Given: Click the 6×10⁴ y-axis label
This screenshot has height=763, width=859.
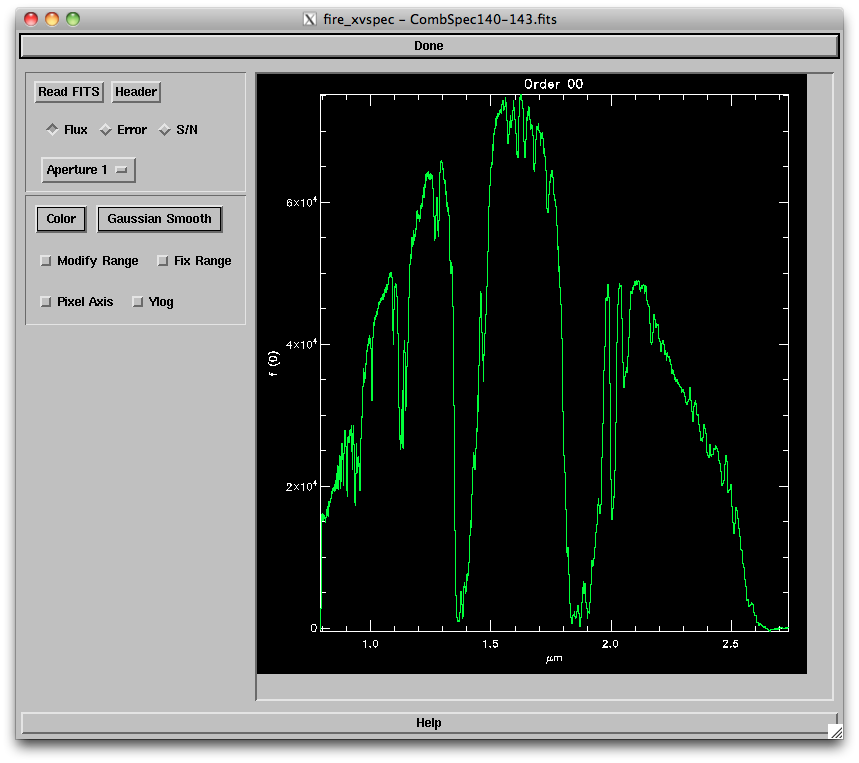Looking at the screenshot, I should coord(301,203).
